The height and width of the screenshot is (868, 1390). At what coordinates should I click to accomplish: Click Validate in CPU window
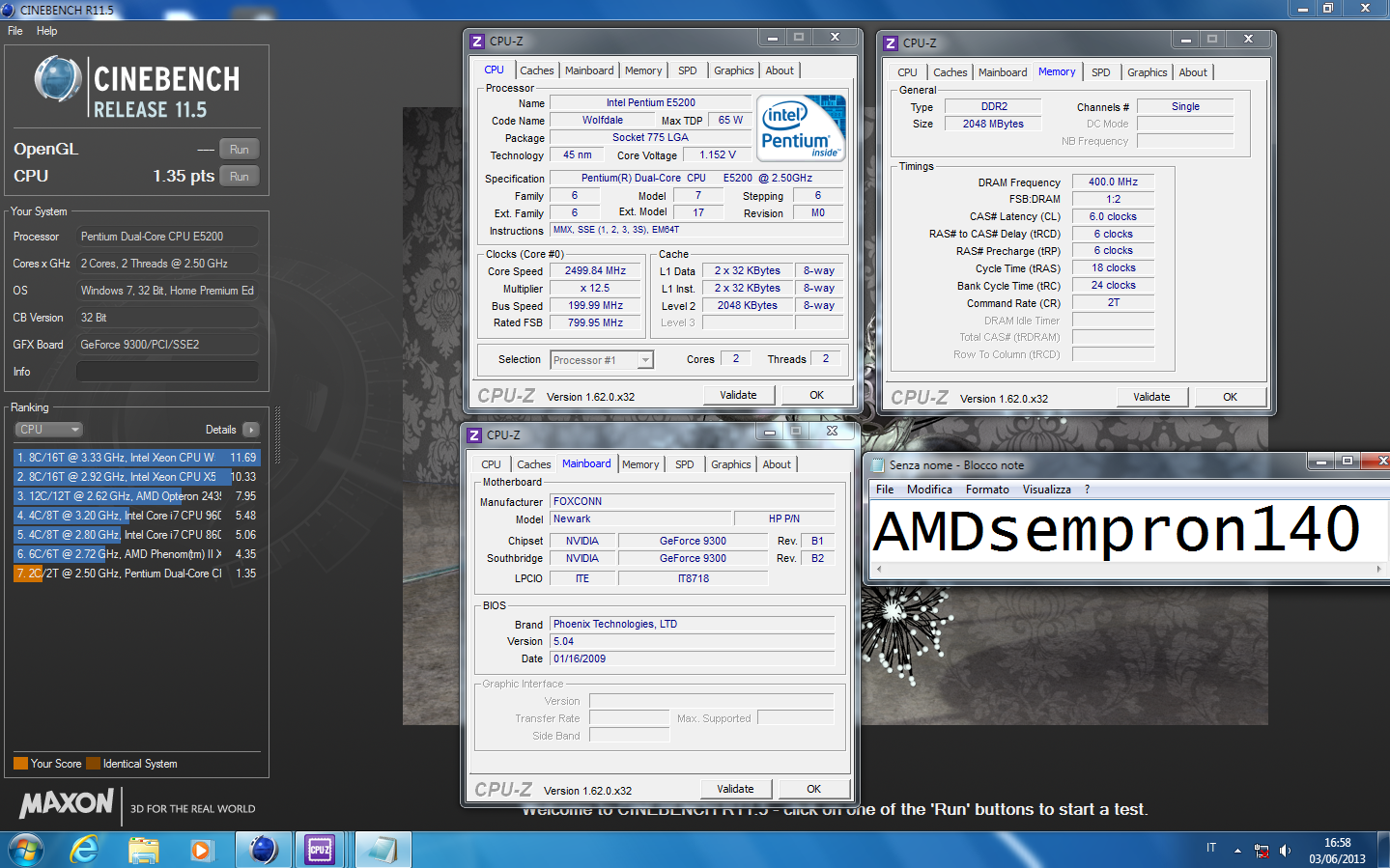coord(738,395)
